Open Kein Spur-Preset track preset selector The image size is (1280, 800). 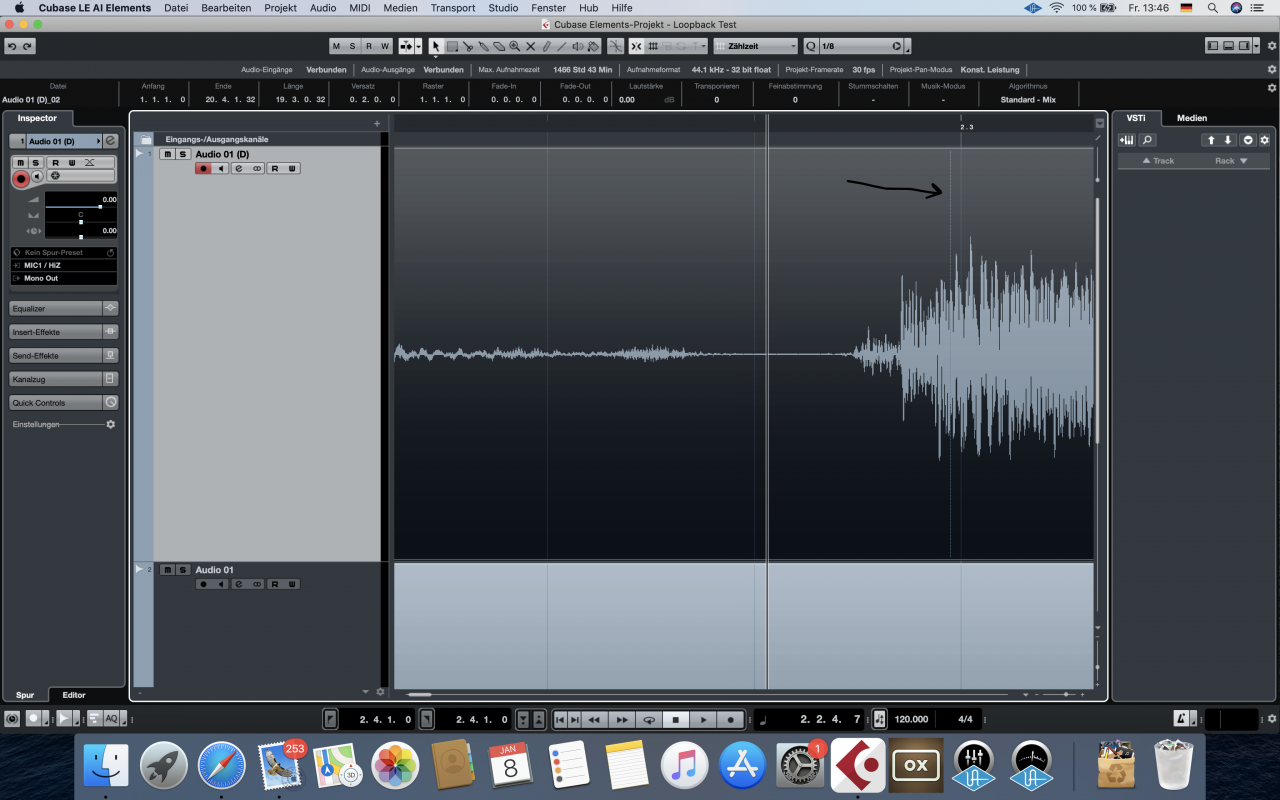[x=64, y=253]
